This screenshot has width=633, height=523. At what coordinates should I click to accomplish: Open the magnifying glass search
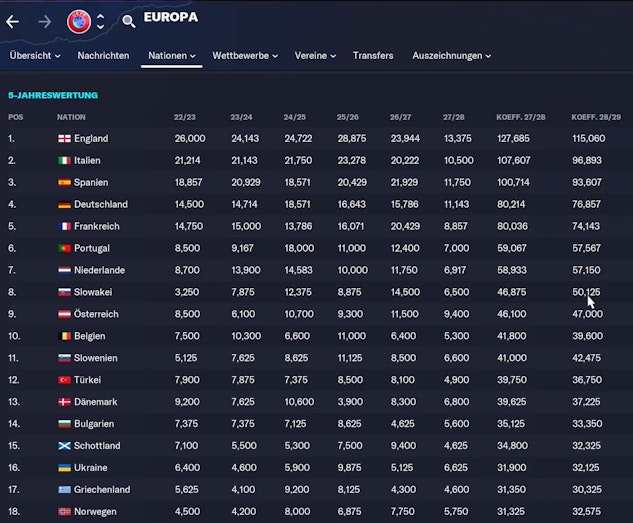click(128, 21)
